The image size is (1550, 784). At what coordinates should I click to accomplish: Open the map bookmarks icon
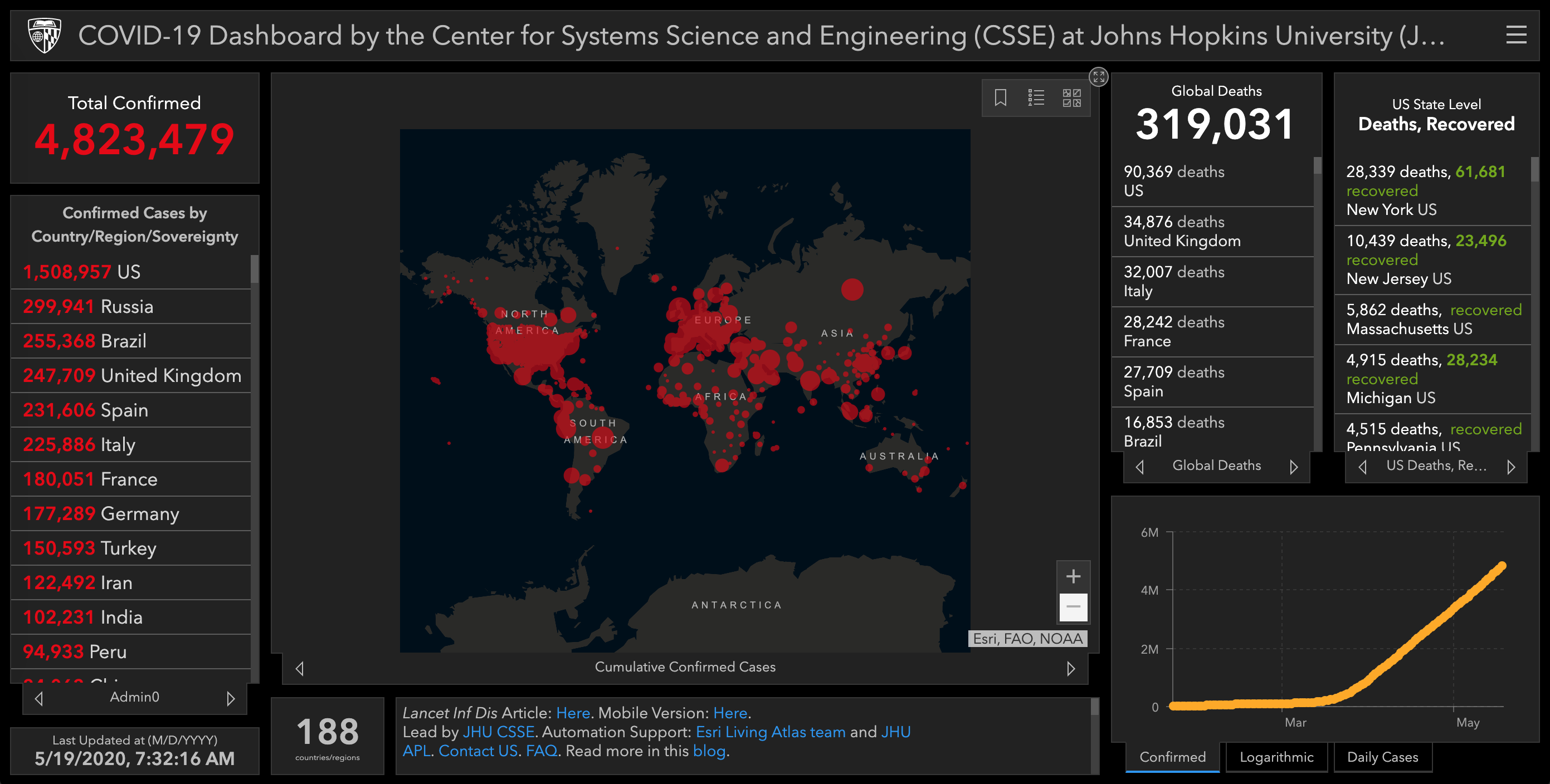pyautogui.click(x=1000, y=97)
